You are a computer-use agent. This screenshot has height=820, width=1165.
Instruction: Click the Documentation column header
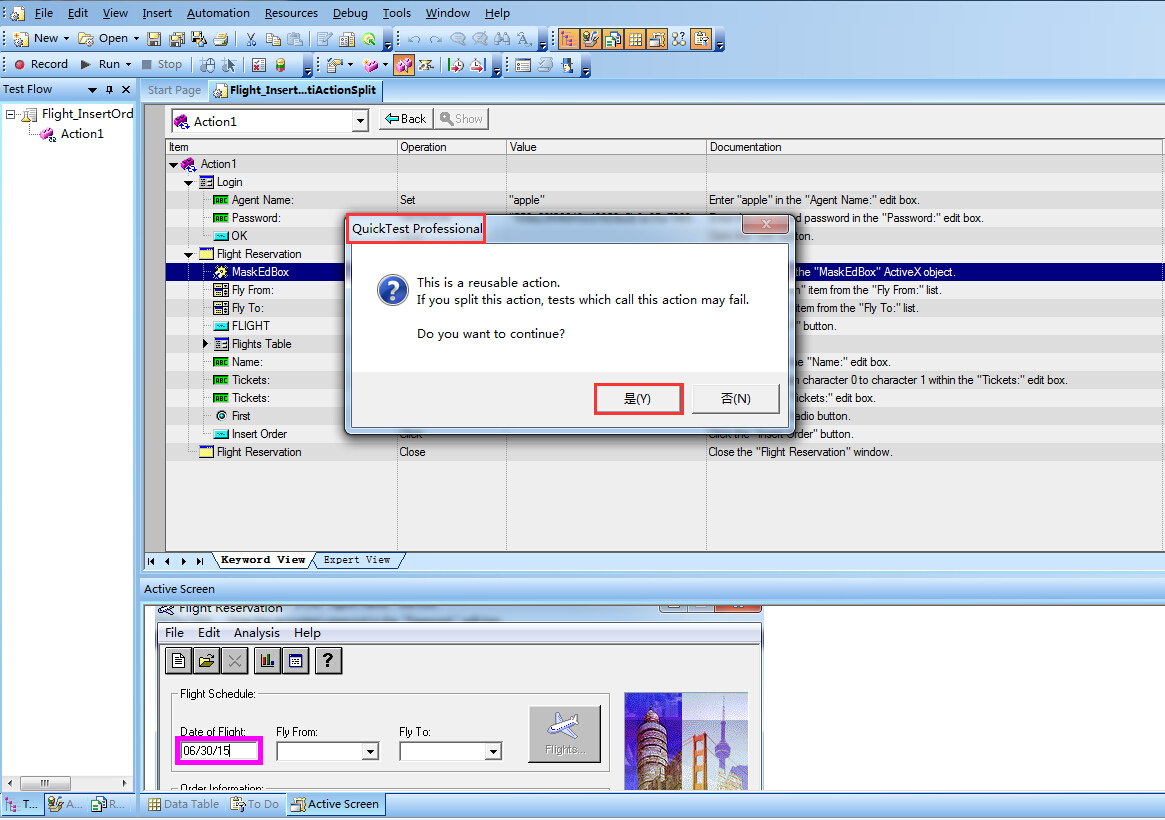(x=935, y=147)
